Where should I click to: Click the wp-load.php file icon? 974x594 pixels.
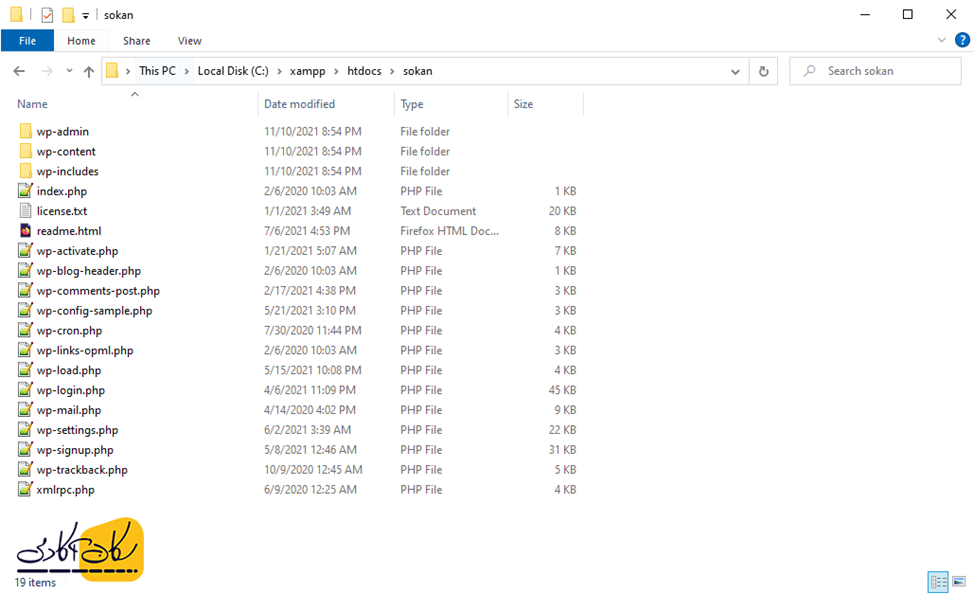[25, 370]
